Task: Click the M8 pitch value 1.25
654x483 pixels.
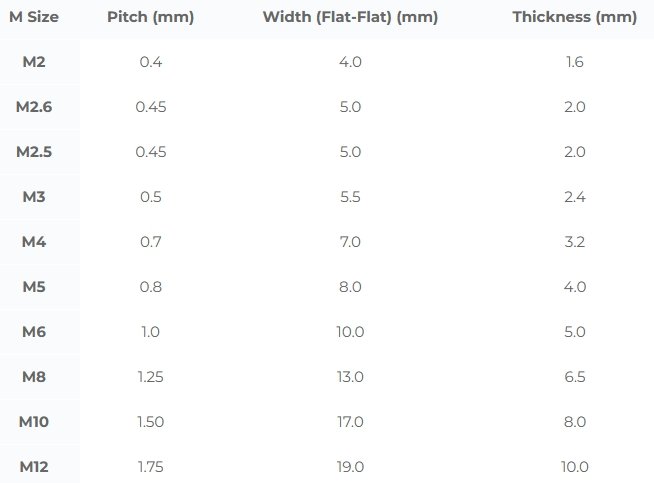Action: click(150, 377)
